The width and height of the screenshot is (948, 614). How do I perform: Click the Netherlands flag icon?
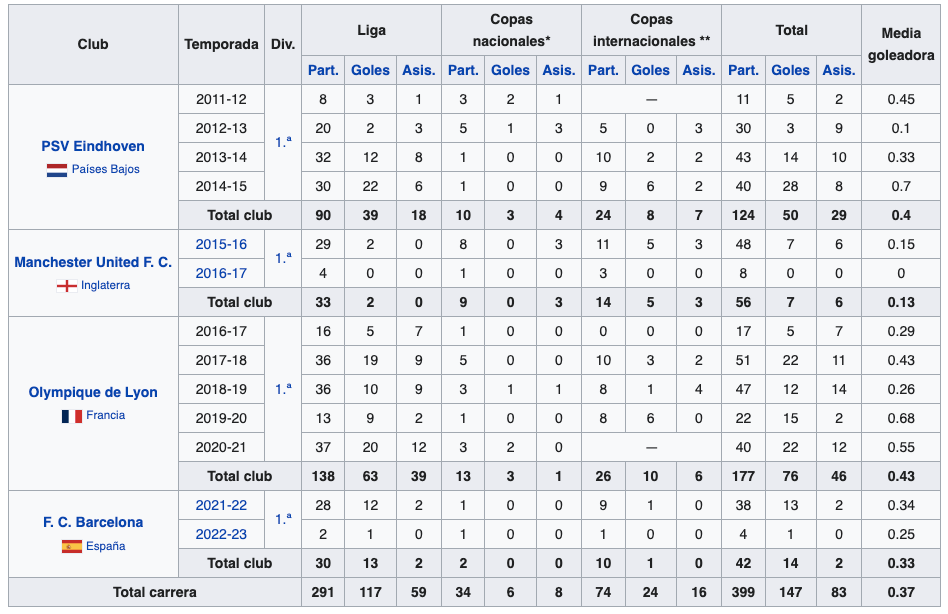56,170
